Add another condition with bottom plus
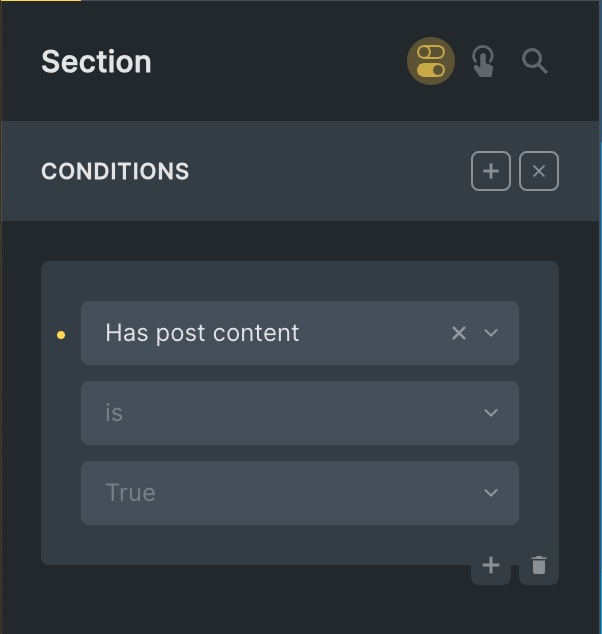 491,566
